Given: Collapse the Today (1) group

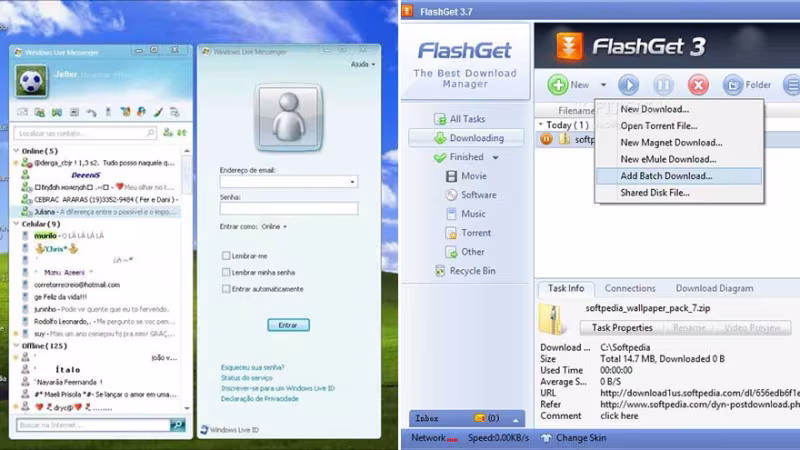Looking at the screenshot, I should click(541, 124).
